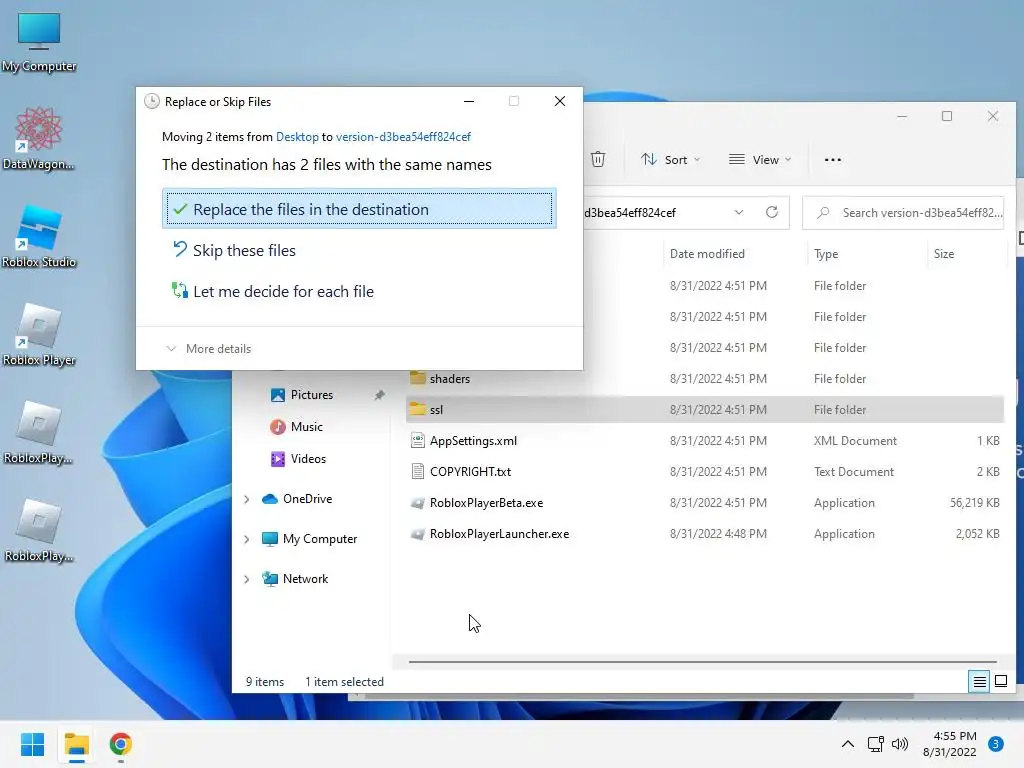Launch Roblox Player desktop shortcut
The width and height of the screenshot is (1024, 768).
pos(39,334)
